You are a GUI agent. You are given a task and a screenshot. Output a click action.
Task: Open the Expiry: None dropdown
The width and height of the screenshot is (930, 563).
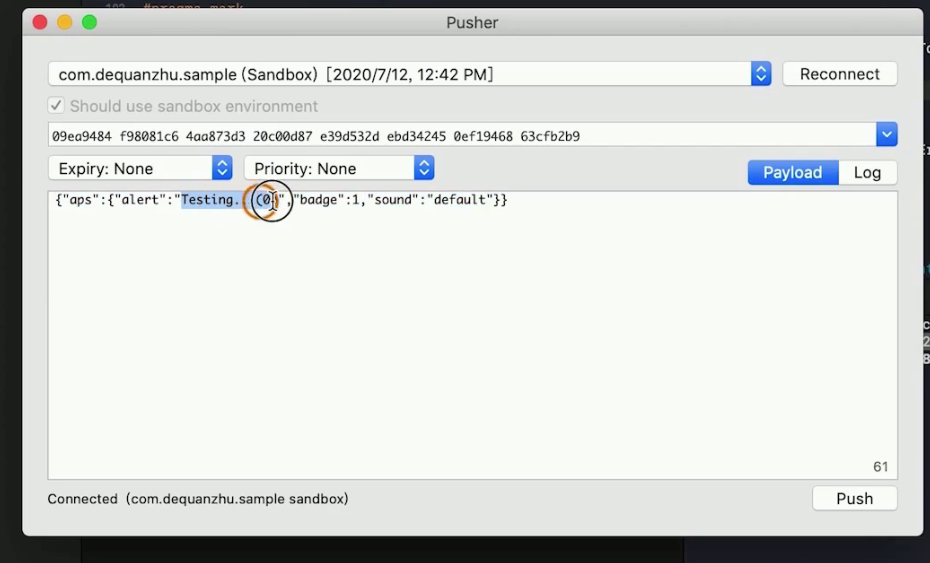point(140,168)
